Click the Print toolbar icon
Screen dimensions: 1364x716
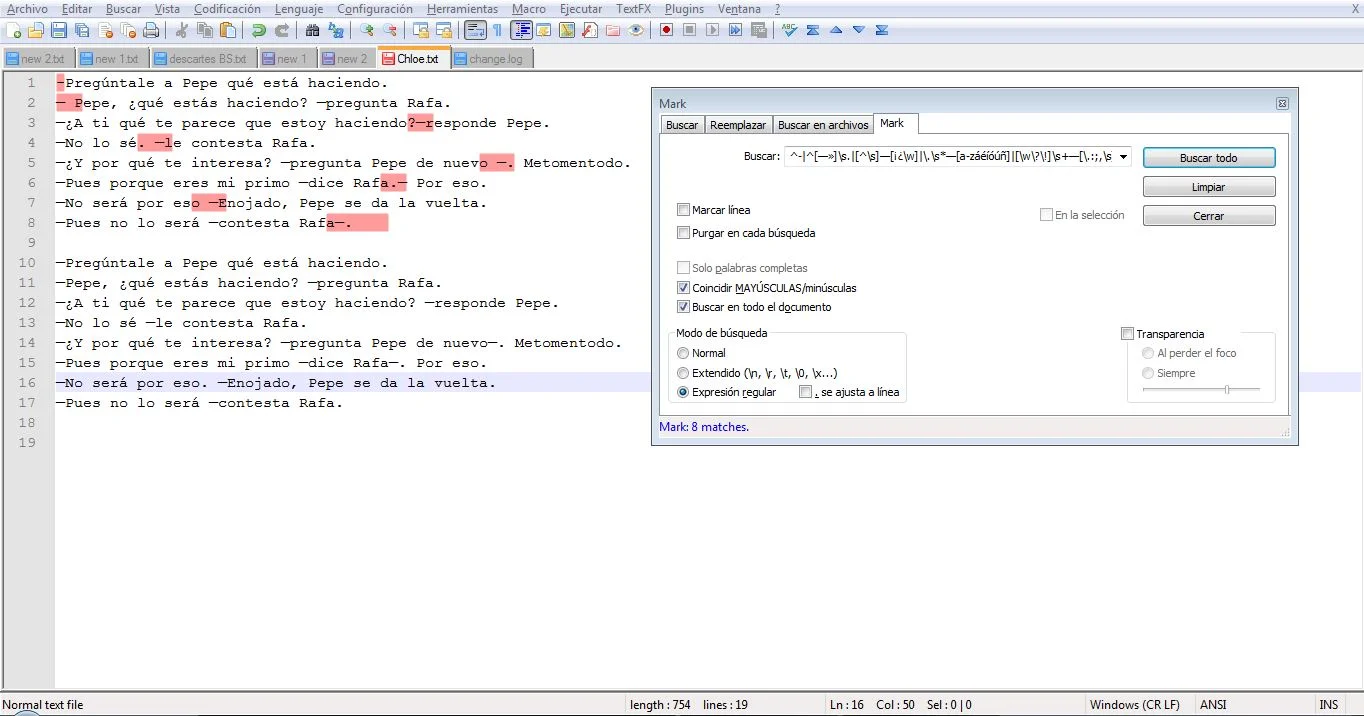pyautogui.click(x=151, y=30)
